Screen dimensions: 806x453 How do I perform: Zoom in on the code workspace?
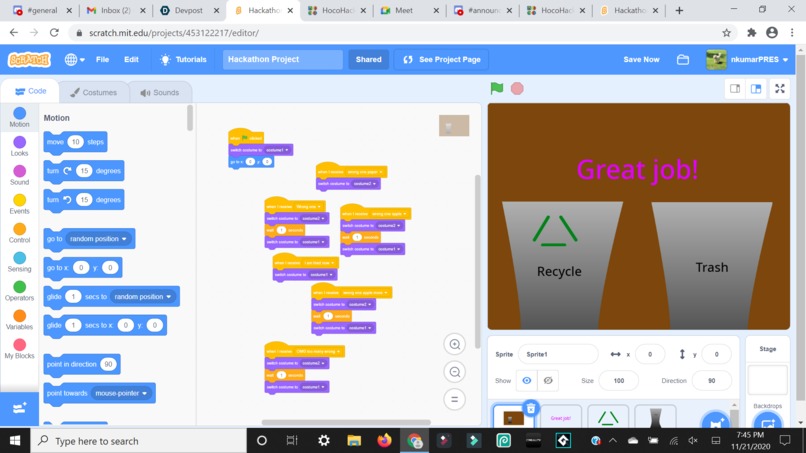point(454,344)
